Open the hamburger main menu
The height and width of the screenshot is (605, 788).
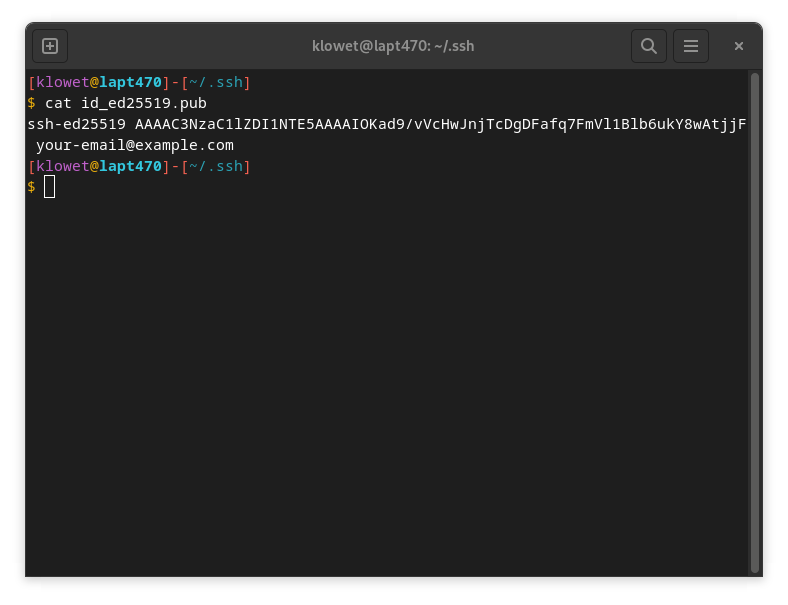[x=691, y=46]
